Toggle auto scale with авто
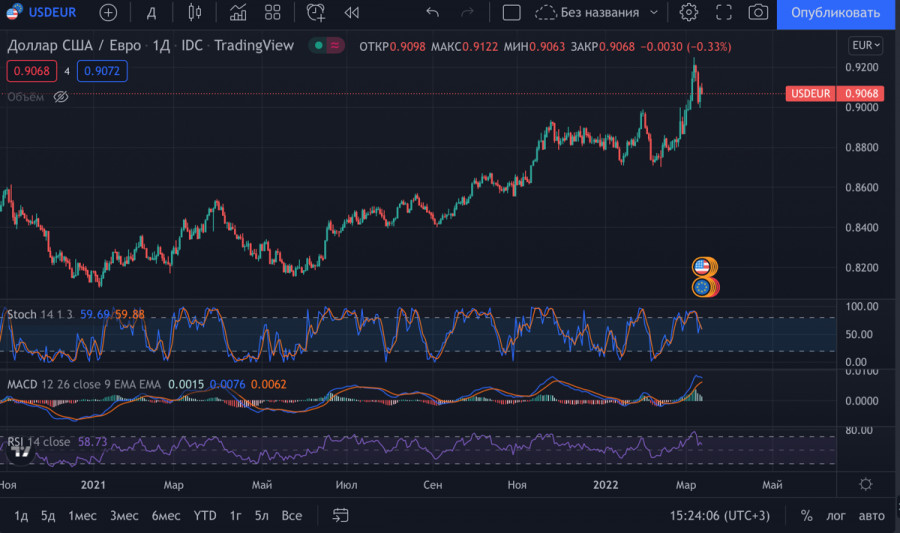Viewport: 900px width, 533px height. [872, 516]
